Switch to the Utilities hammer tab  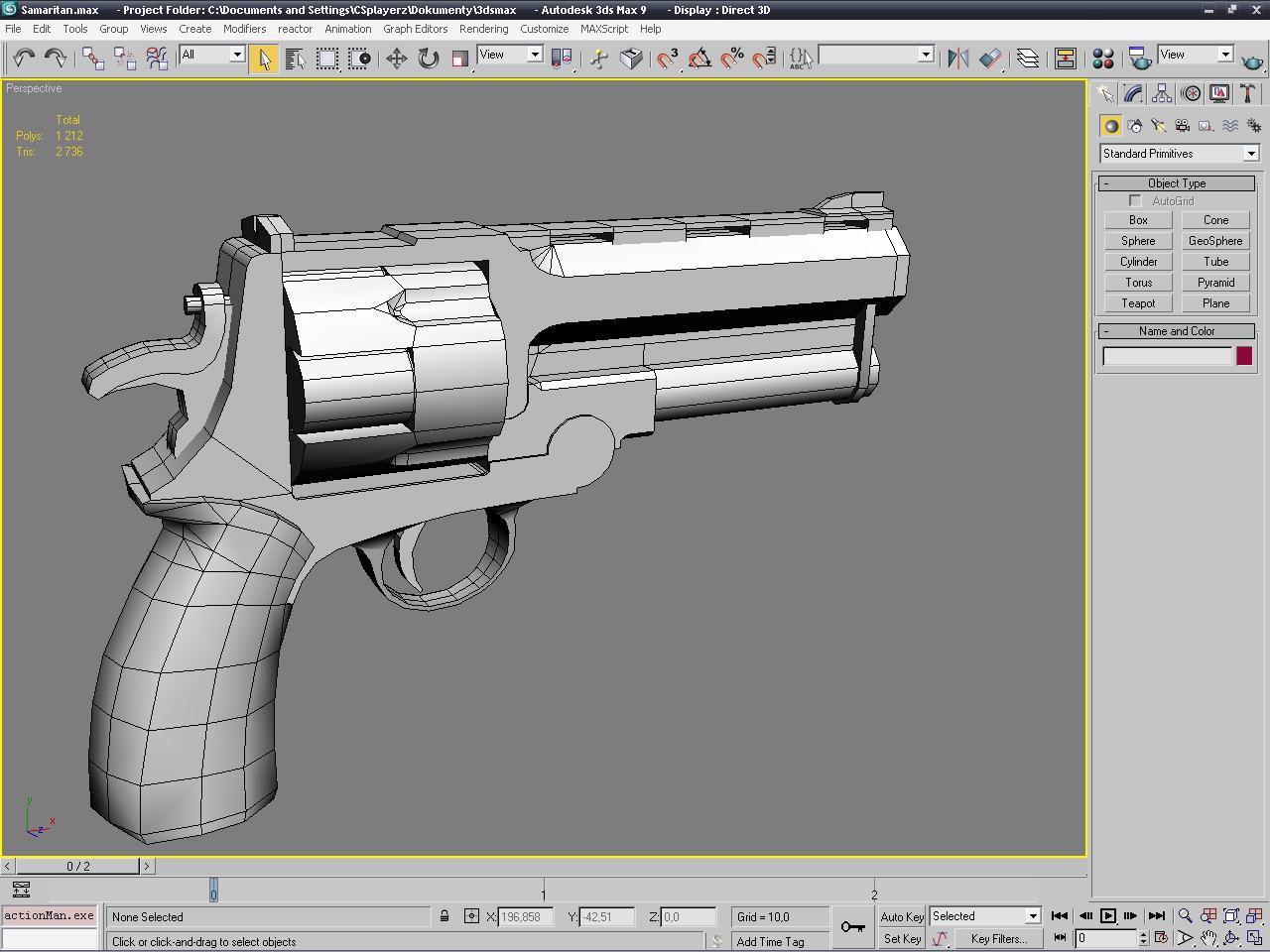(1248, 94)
